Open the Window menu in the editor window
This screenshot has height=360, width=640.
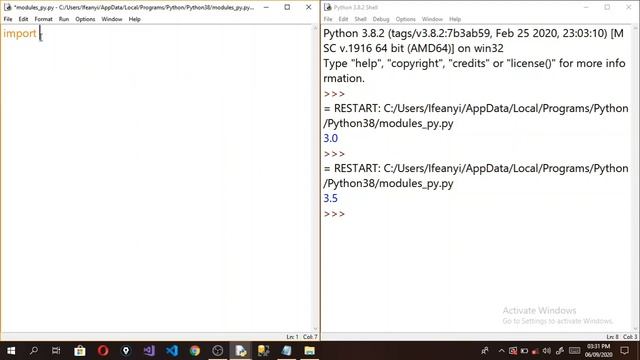111,19
